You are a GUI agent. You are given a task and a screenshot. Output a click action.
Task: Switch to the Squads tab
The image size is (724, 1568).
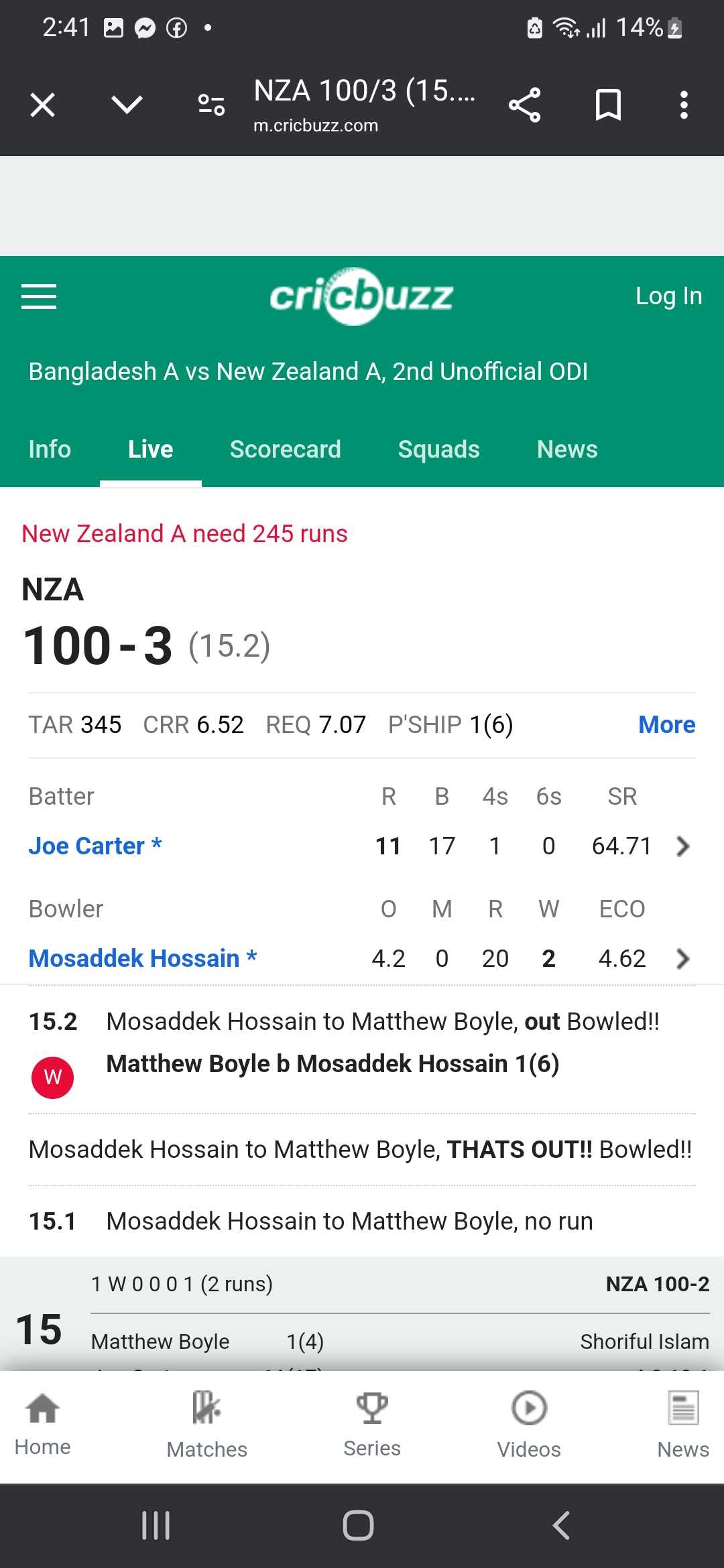point(439,449)
